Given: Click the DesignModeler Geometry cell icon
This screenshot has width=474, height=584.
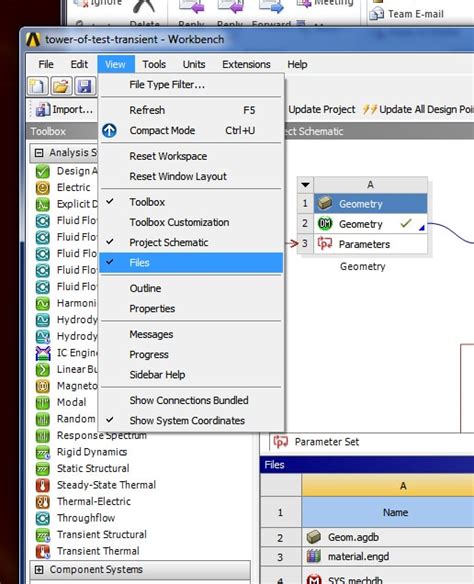Looking at the screenshot, I should [325, 224].
